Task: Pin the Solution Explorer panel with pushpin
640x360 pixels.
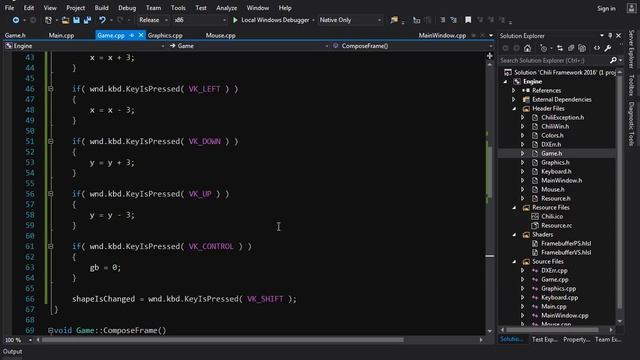Action: click(x=610, y=36)
